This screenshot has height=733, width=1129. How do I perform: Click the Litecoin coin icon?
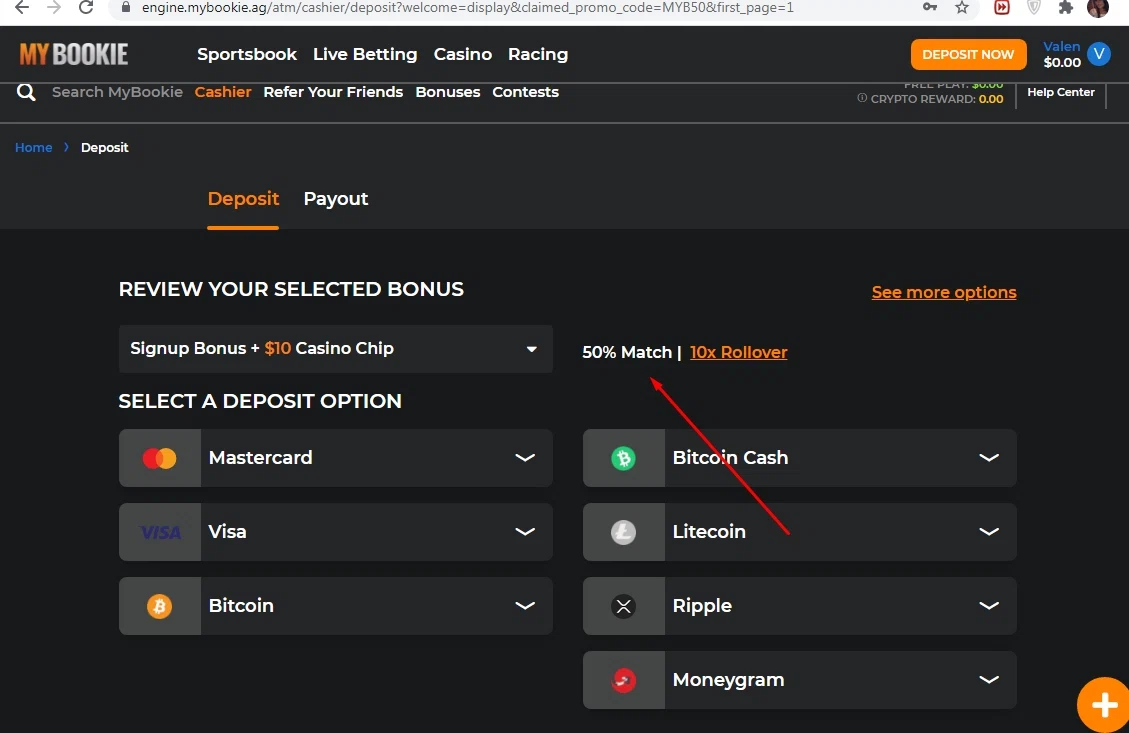tap(624, 532)
